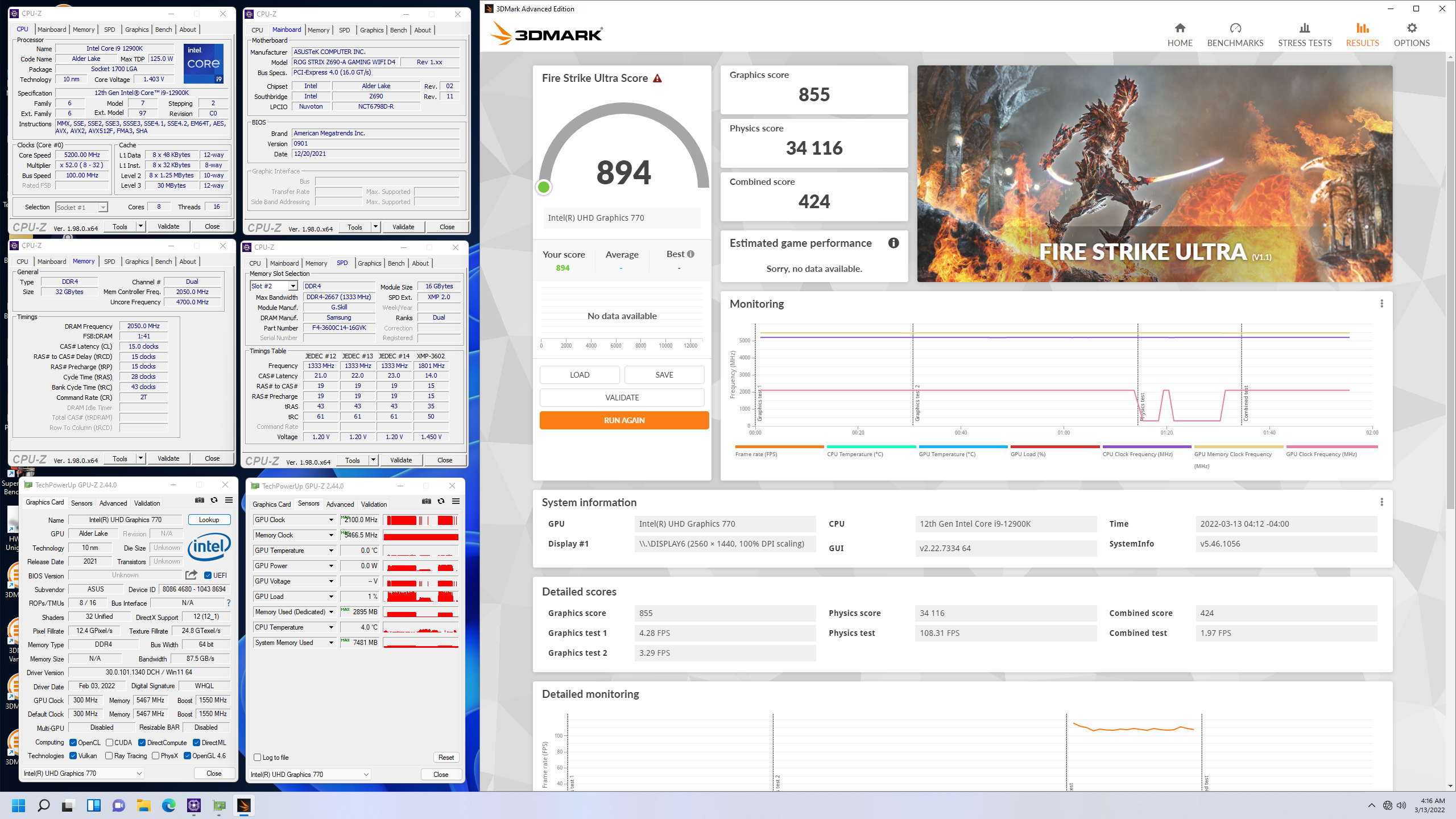Open File Explorer from taskbar
1456x819 pixels.
[x=143, y=805]
